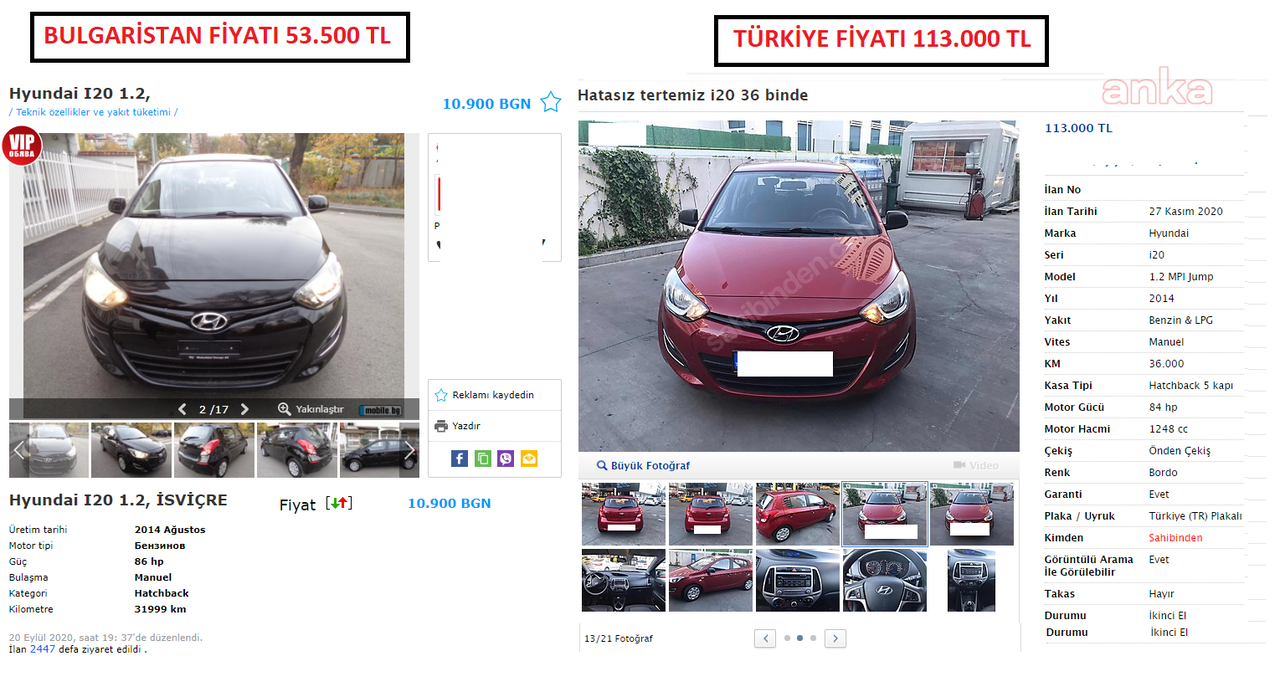
Task: Open Teknik özellikler ve yakıt tüketimi link
Action: [94, 112]
